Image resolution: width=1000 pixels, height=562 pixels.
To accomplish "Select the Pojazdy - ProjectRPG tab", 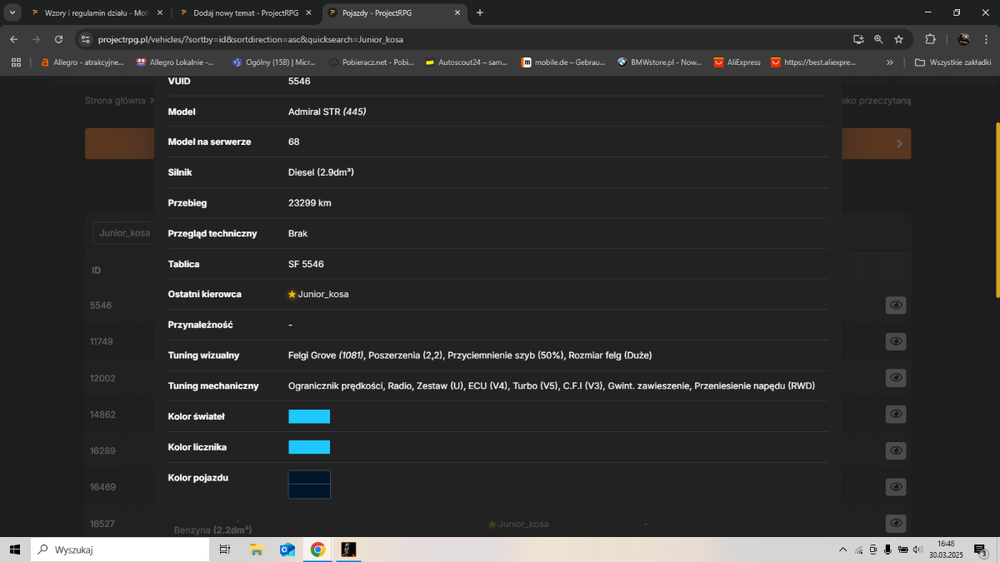I will [x=394, y=13].
